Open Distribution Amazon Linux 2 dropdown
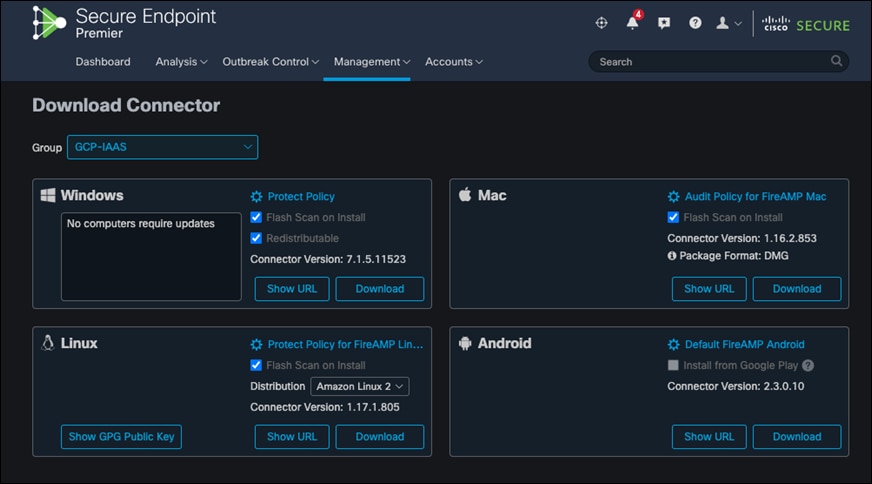 359,386
